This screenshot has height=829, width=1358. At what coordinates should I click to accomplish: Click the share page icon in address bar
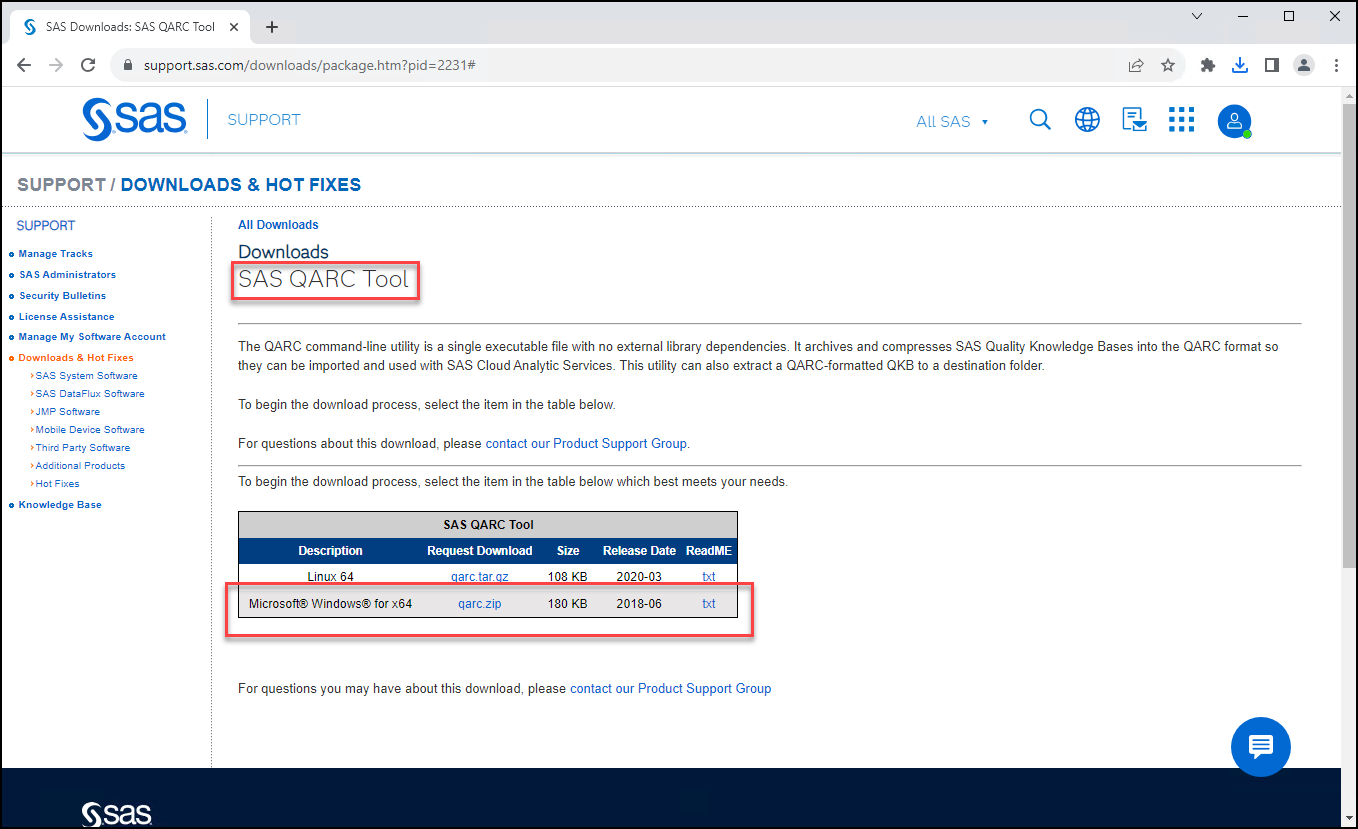(x=1136, y=64)
